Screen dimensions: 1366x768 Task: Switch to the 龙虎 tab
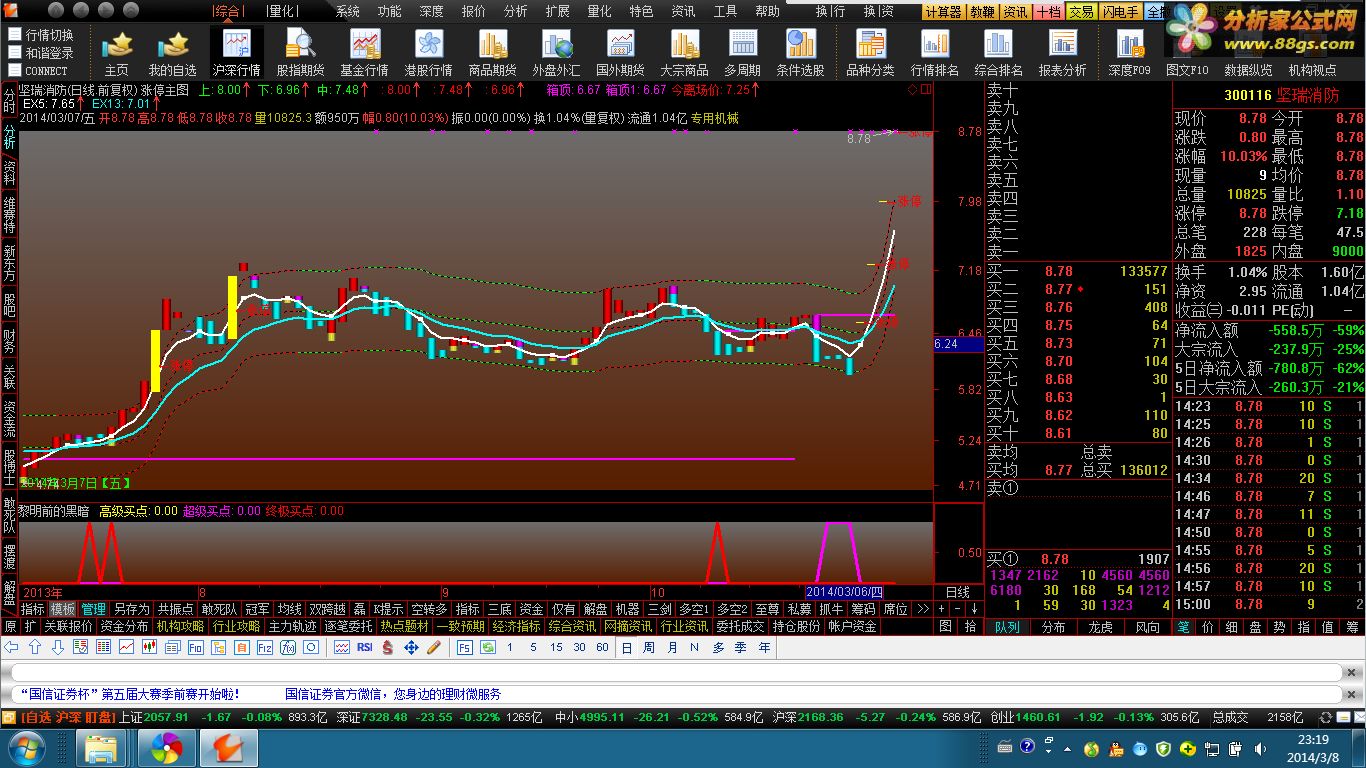pos(1100,627)
